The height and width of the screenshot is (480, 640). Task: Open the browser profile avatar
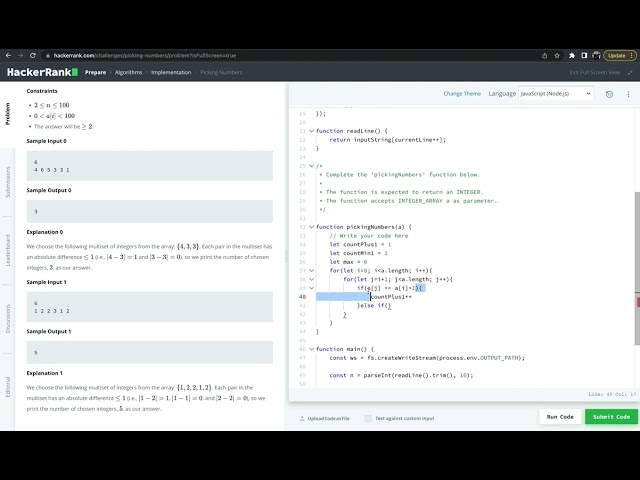(596, 56)
